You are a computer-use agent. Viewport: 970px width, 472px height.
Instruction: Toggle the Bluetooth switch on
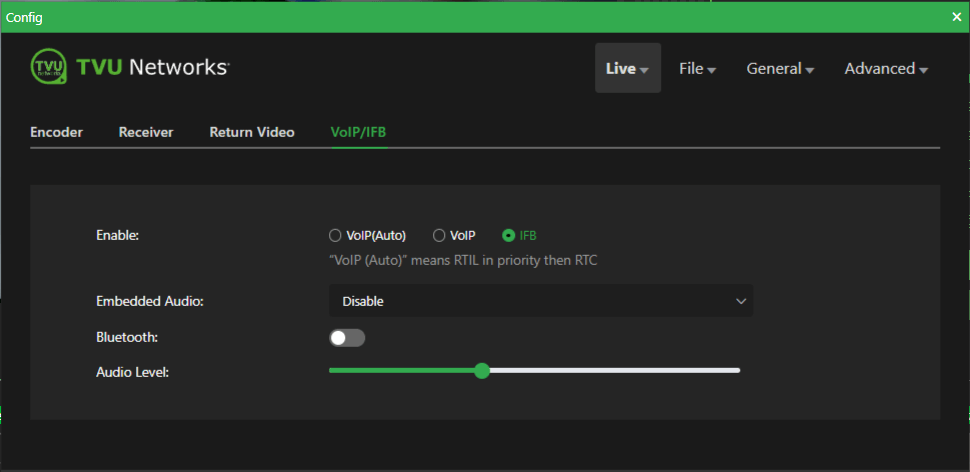347,338
